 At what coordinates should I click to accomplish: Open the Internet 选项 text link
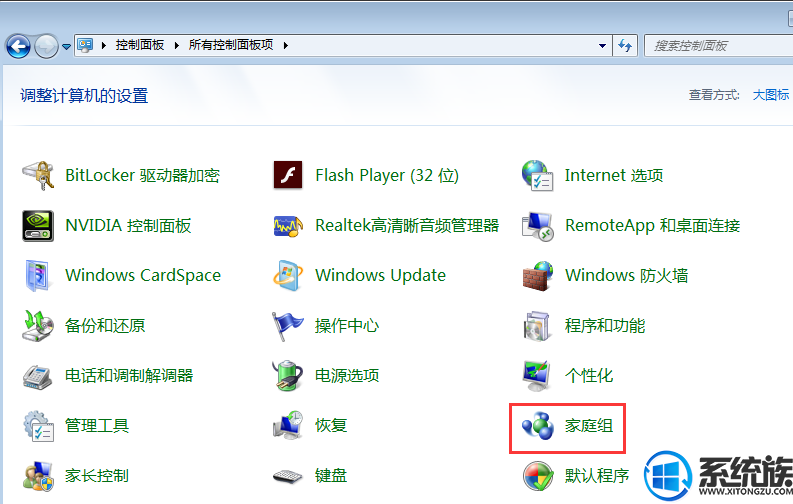click(x=614, y=175)
